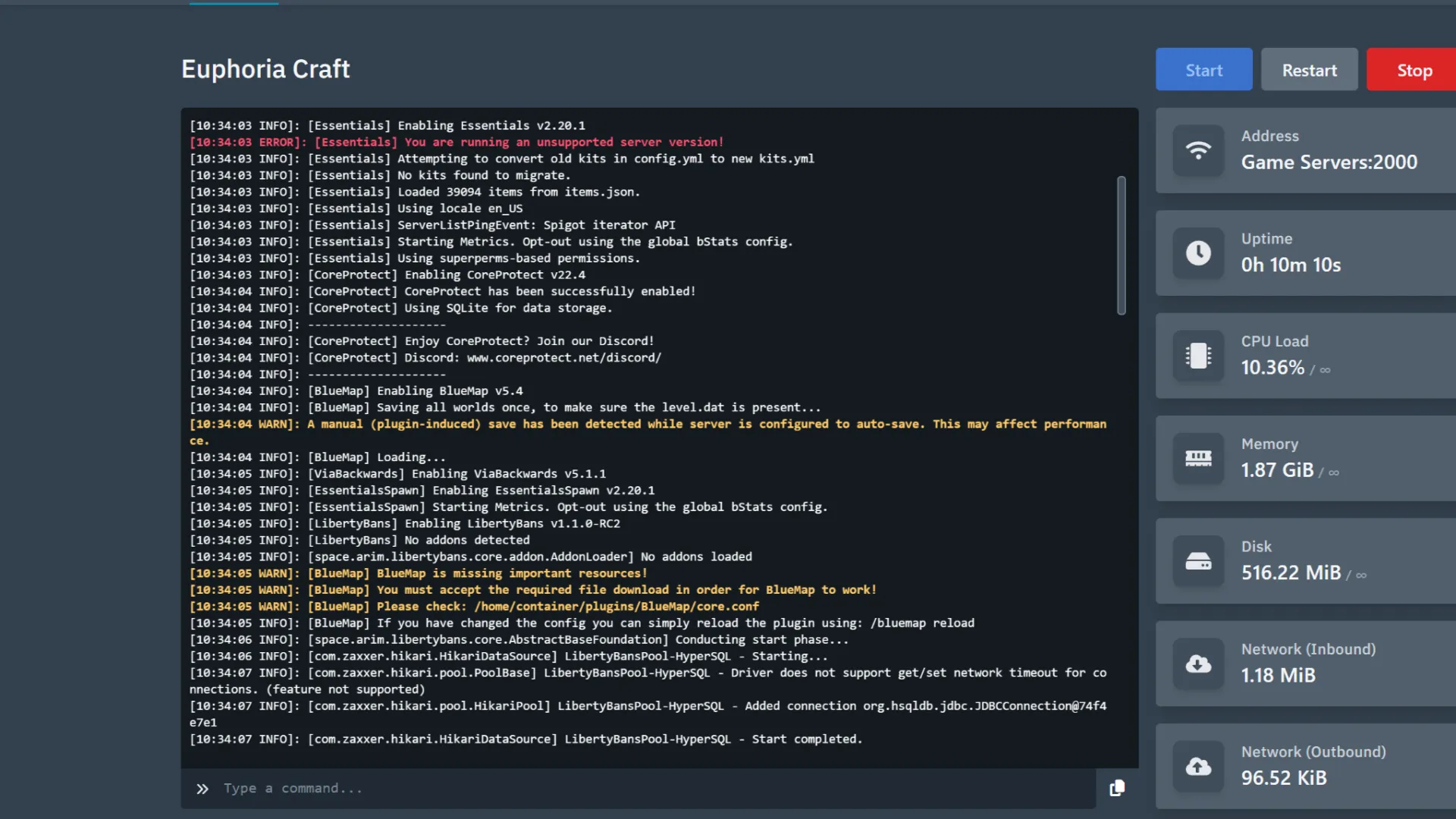Click the Network Outbound cloud upload icon
1456x819 pixels.
[x=1198, y=767]
